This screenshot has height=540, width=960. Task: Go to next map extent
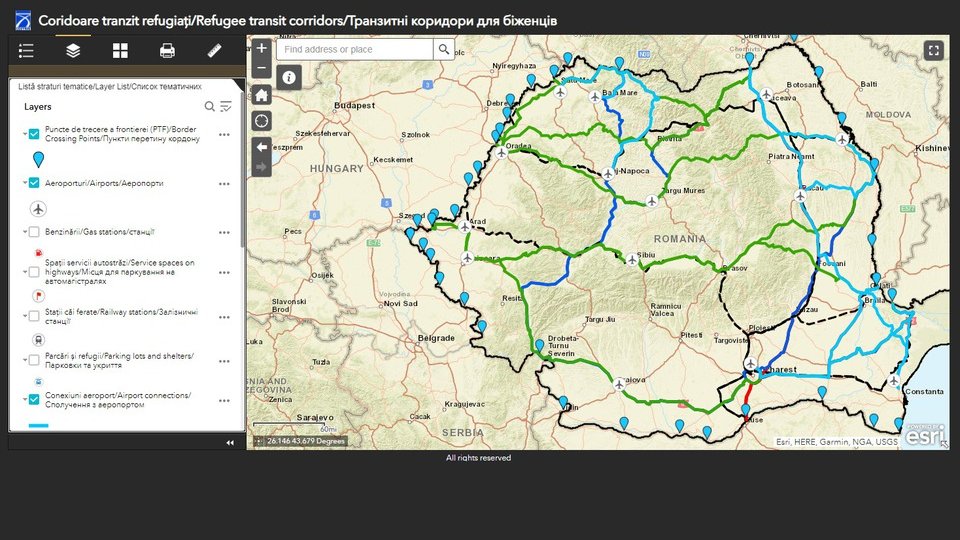click(261, 167)
